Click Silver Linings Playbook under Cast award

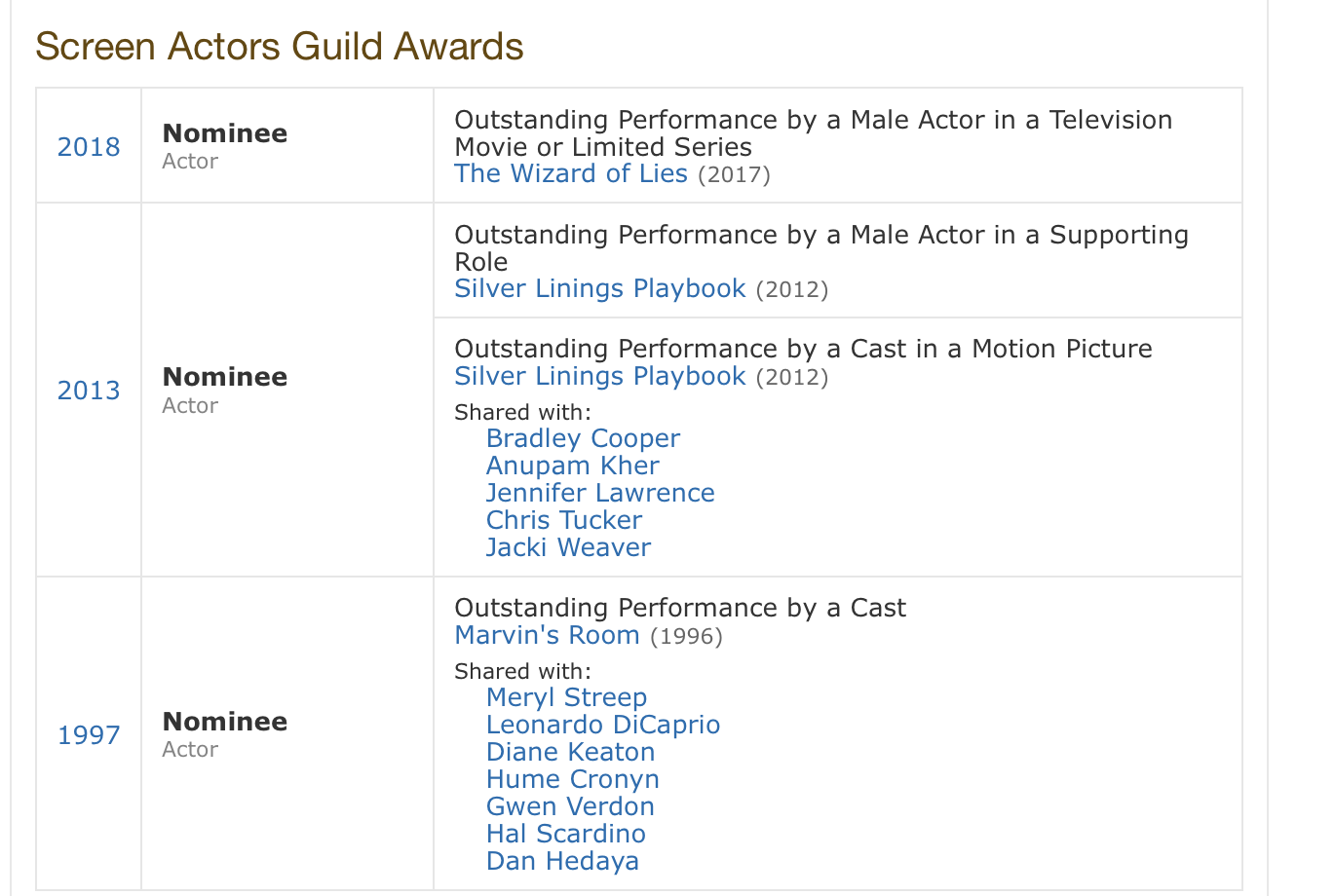tap(600, 377)
